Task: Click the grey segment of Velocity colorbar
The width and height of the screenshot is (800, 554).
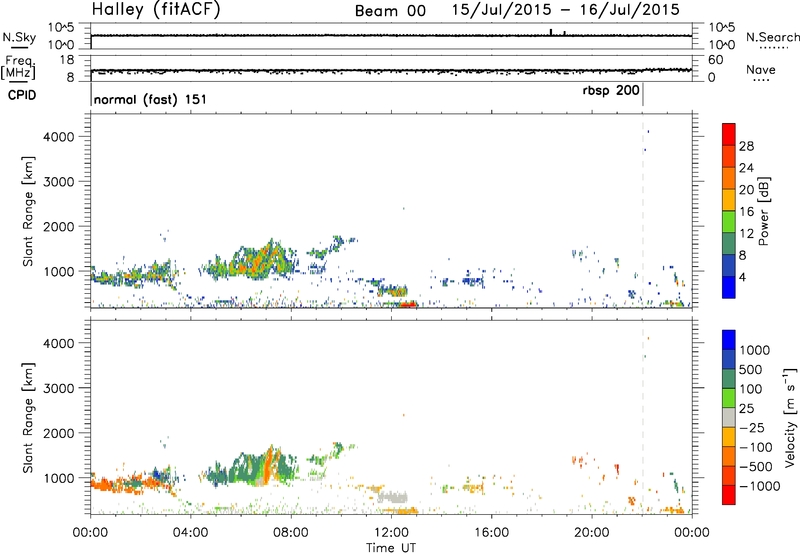Action: tap(729, 418)
